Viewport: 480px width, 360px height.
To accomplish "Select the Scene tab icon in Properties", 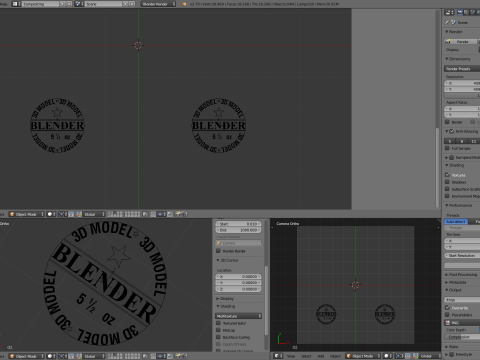I will 472,12.
